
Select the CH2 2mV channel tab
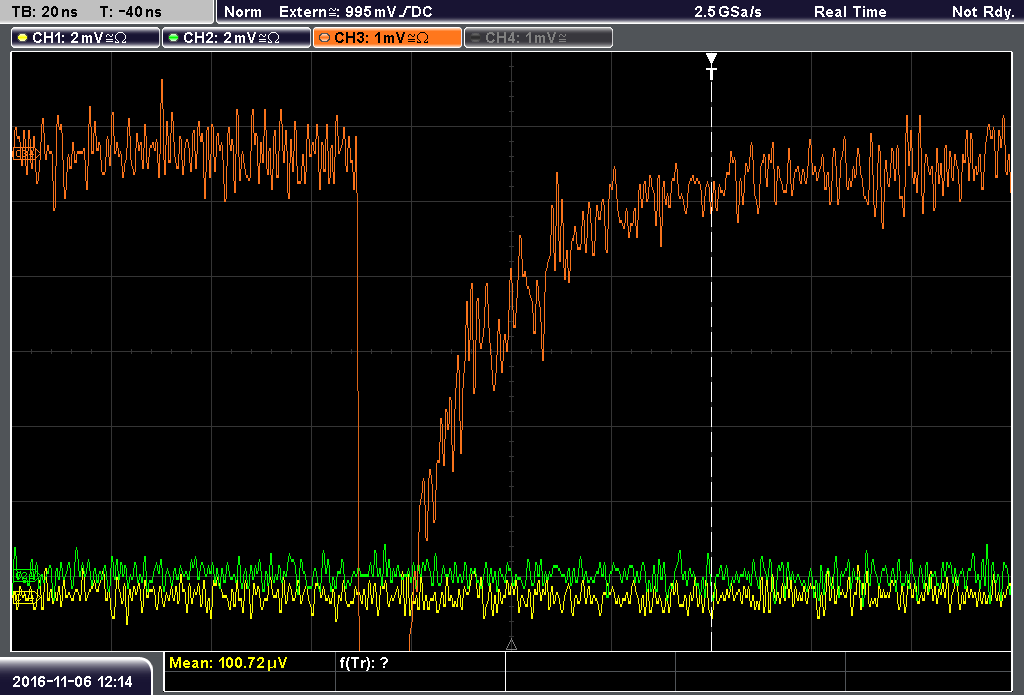click(x=236, y=38)
